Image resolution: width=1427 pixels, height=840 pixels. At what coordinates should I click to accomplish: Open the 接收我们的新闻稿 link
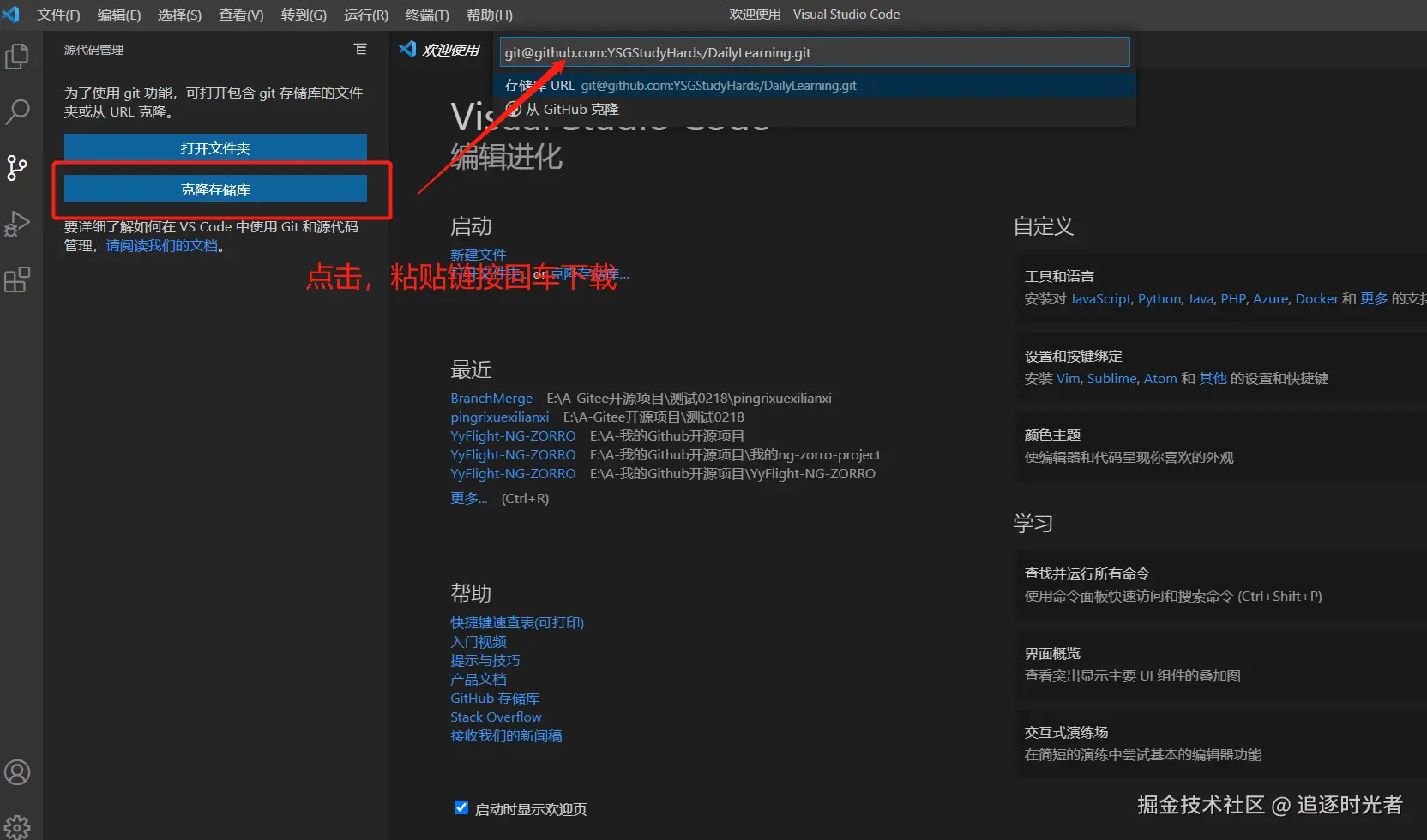pyautogui.click(x=506, y=735)
